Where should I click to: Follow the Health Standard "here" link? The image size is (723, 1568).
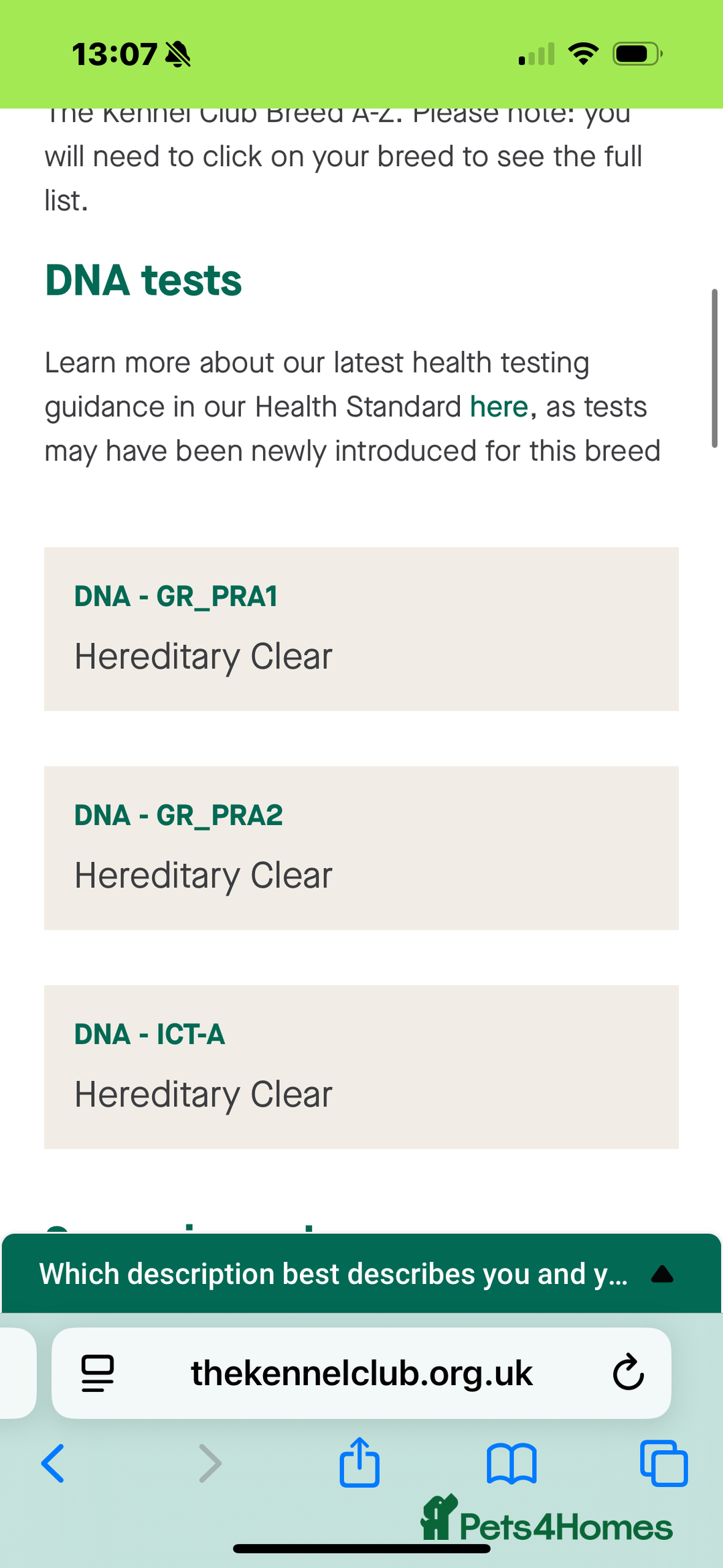tap(499, 407)
